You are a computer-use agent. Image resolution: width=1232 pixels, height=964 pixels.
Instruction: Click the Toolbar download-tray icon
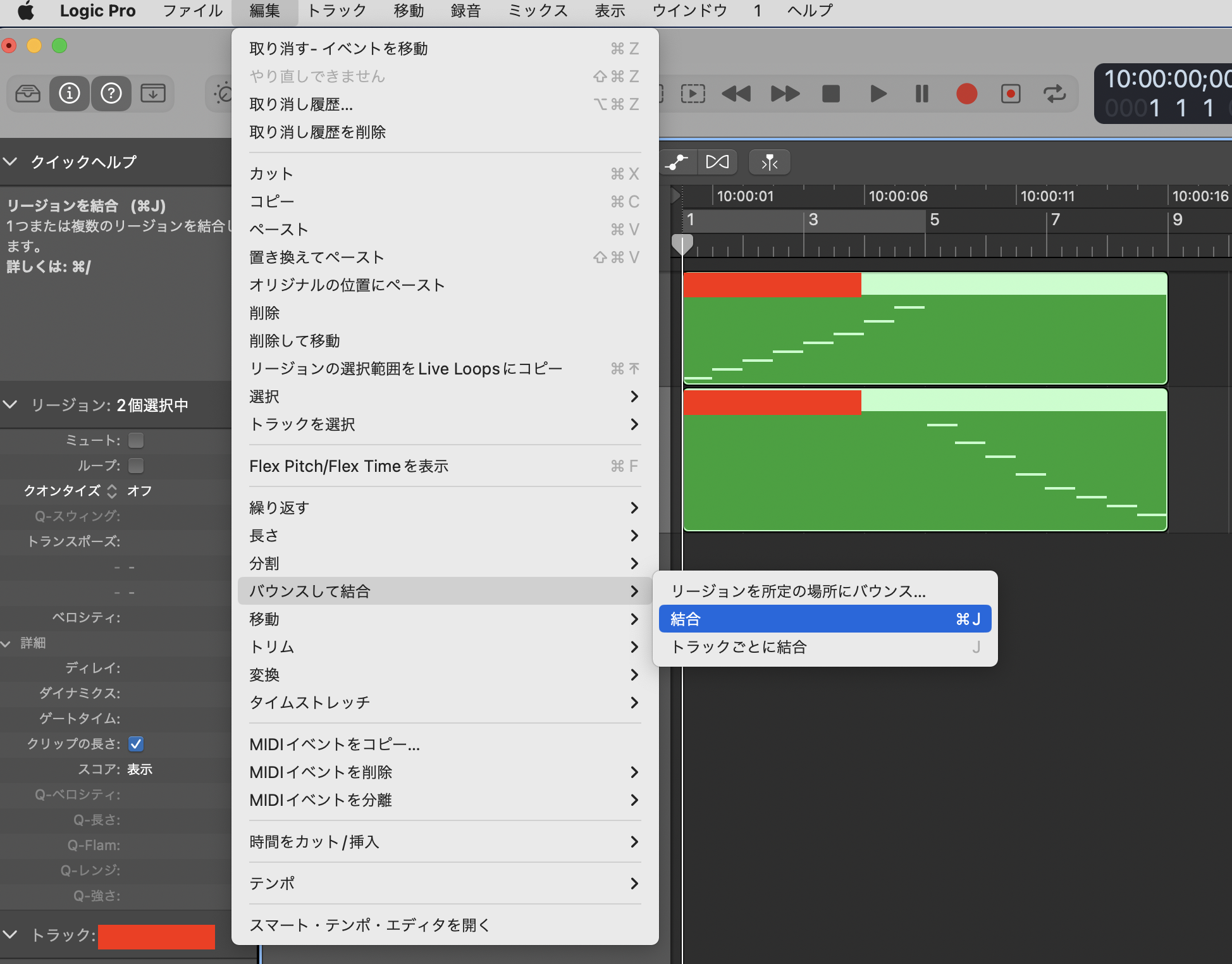click(x=153, y=94)
